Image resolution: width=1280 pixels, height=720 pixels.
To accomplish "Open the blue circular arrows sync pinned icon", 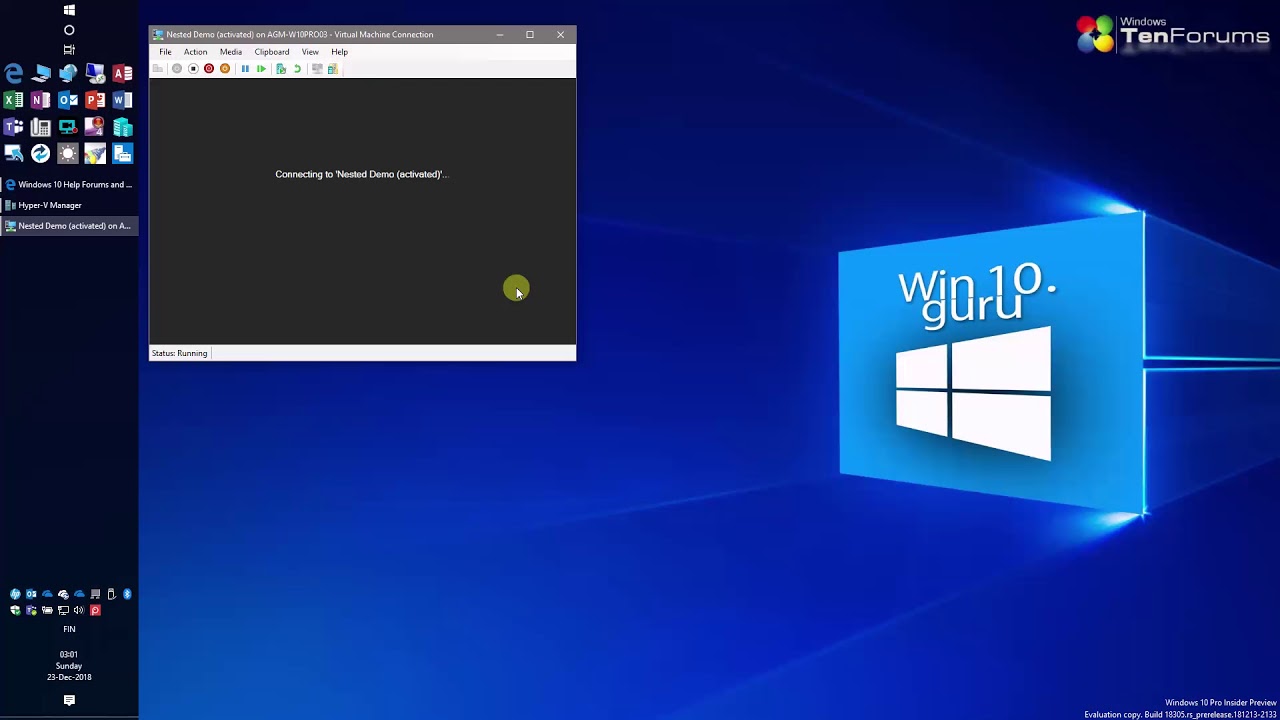I will click(x=40, y=153).
